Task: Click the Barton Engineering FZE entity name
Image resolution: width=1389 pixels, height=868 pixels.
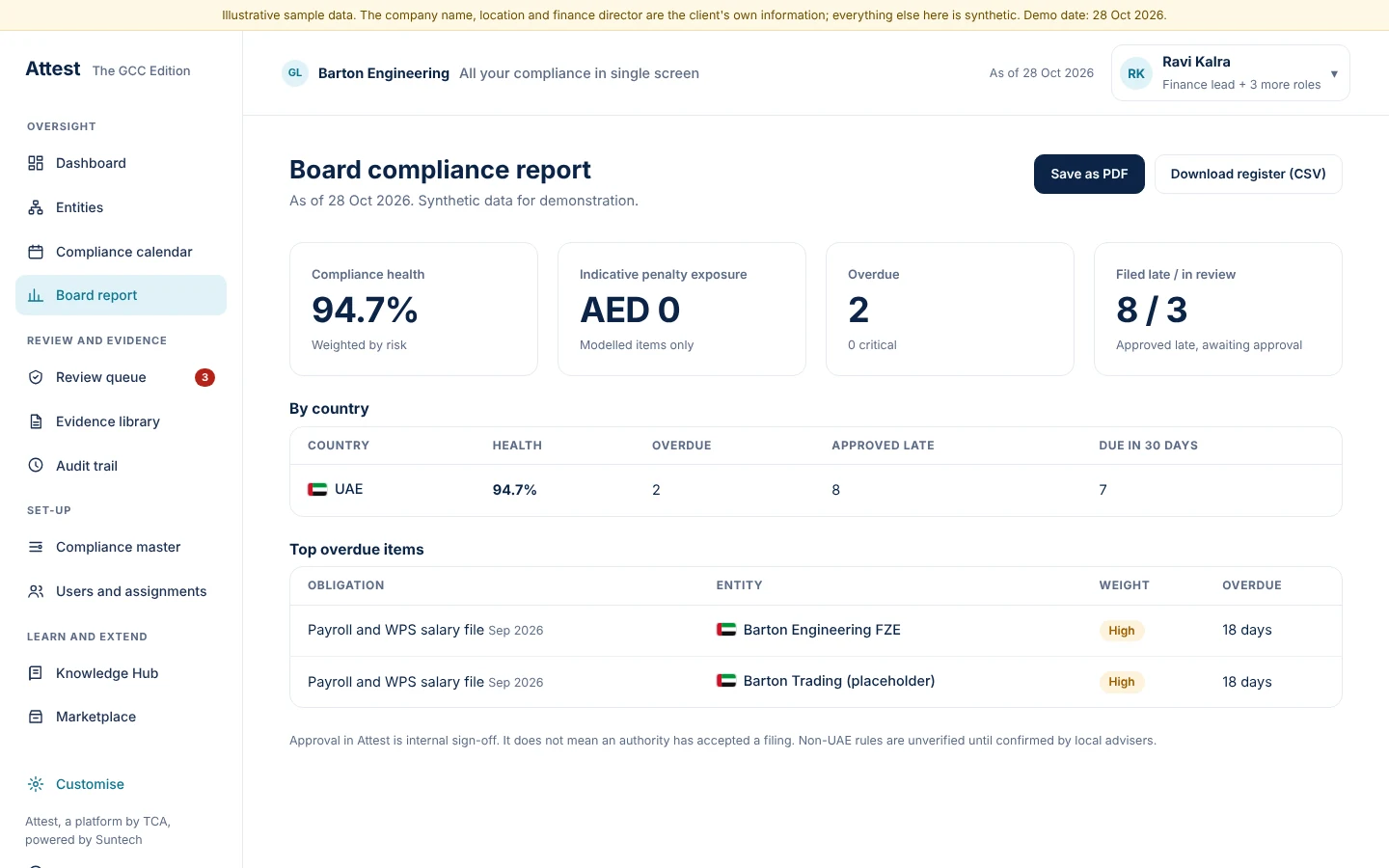Action: pos(822,630)
